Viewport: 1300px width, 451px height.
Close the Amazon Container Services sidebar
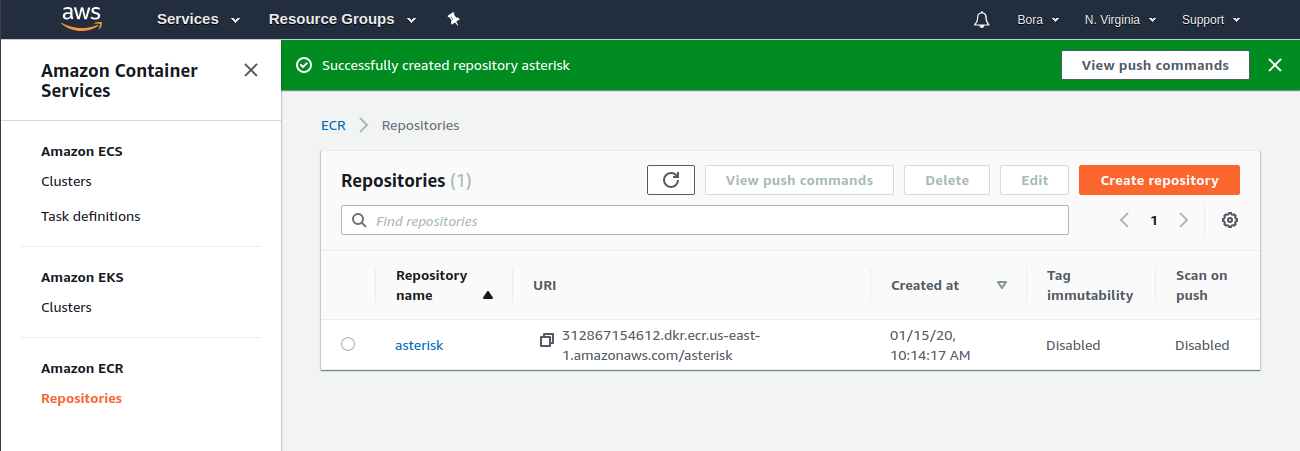(251, 70)
